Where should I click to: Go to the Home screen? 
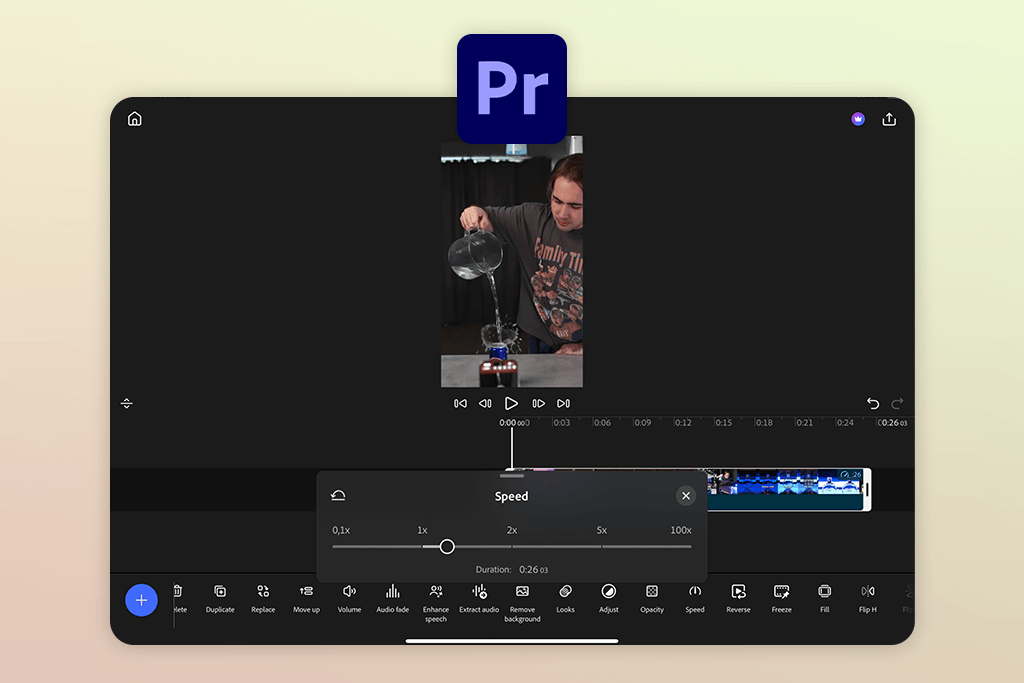[x=135, y=119]
